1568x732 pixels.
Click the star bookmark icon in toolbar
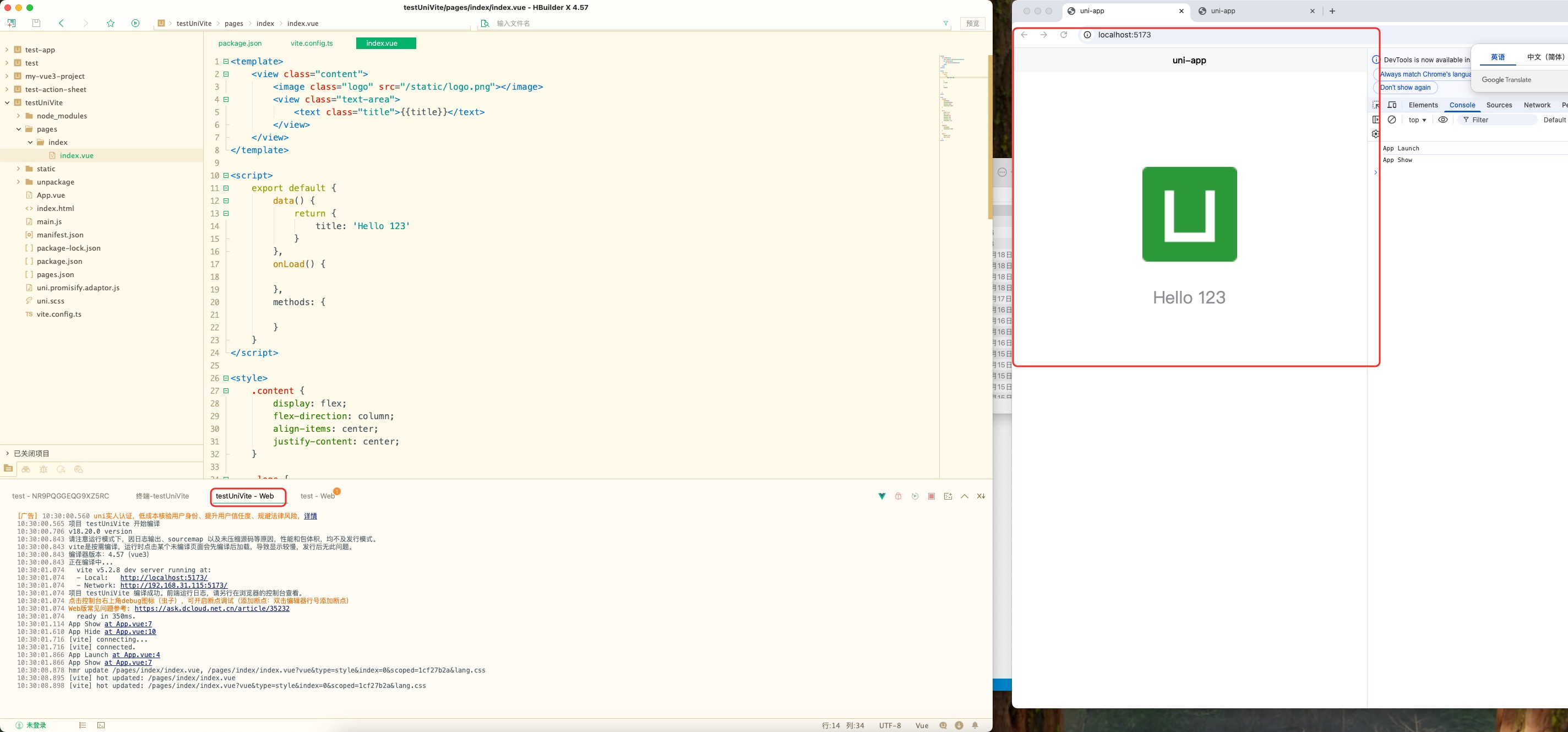coord(110,23)
